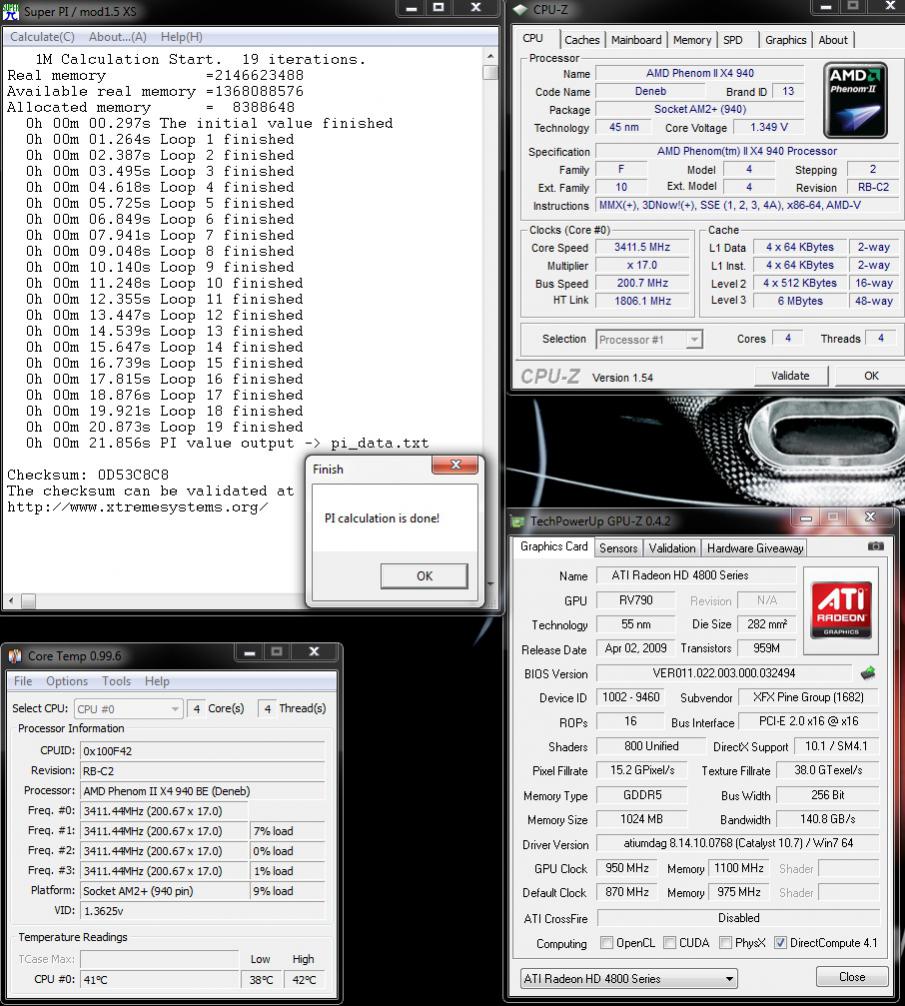Click the GPU-Z camera screenshot icon

(x=875, y=546)
